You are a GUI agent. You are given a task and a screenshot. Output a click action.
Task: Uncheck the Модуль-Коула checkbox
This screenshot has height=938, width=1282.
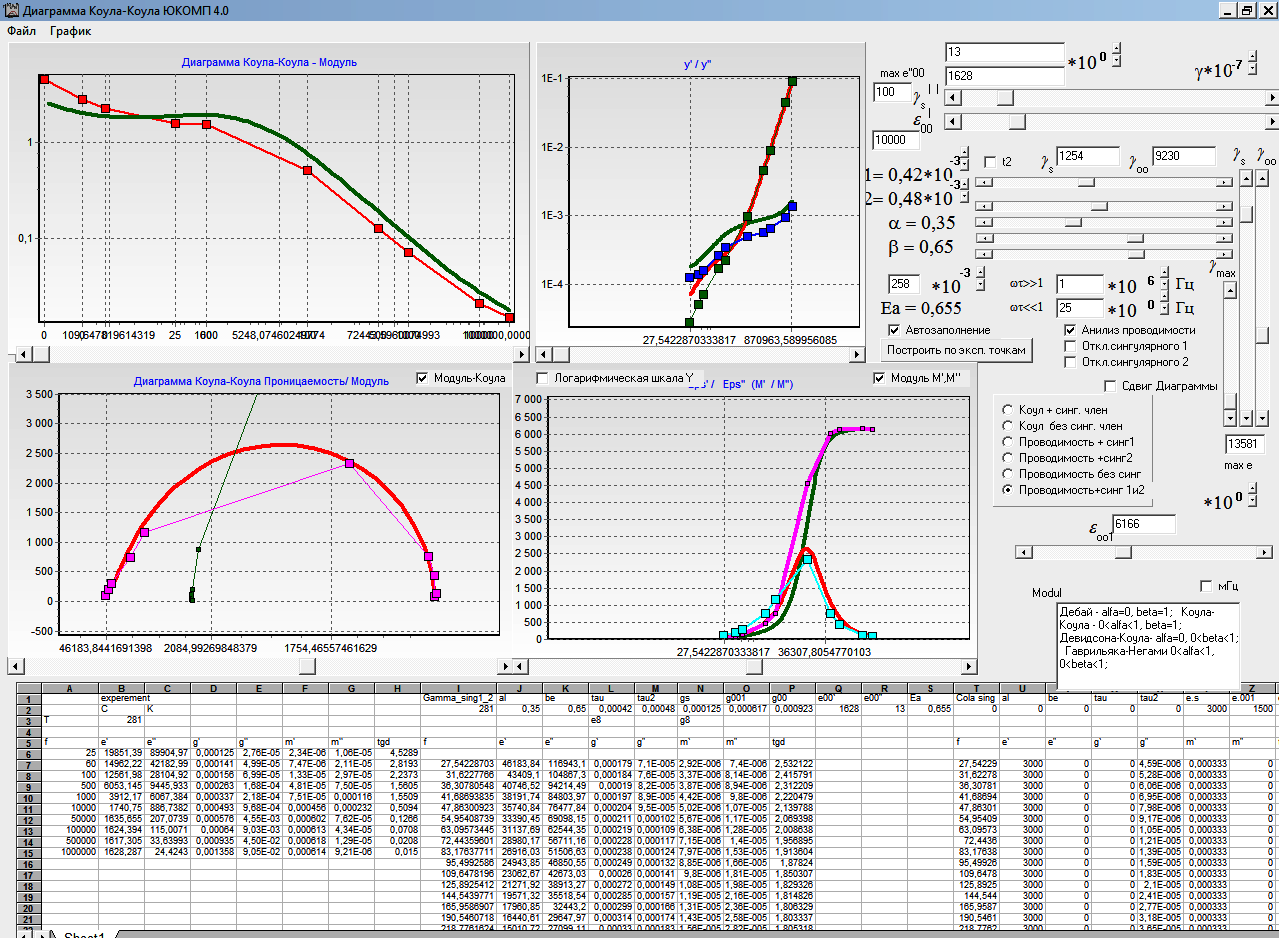(x=422, y=378)
